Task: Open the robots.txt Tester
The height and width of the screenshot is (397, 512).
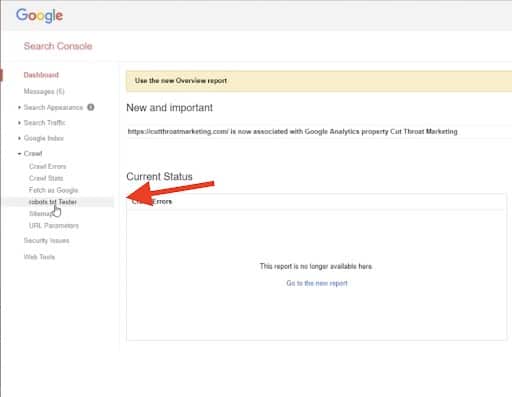Action: [x=53, y=202]
